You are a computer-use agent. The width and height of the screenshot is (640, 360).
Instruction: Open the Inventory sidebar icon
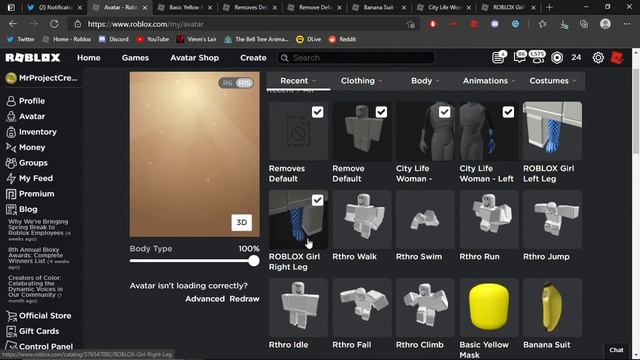[11, 132]
